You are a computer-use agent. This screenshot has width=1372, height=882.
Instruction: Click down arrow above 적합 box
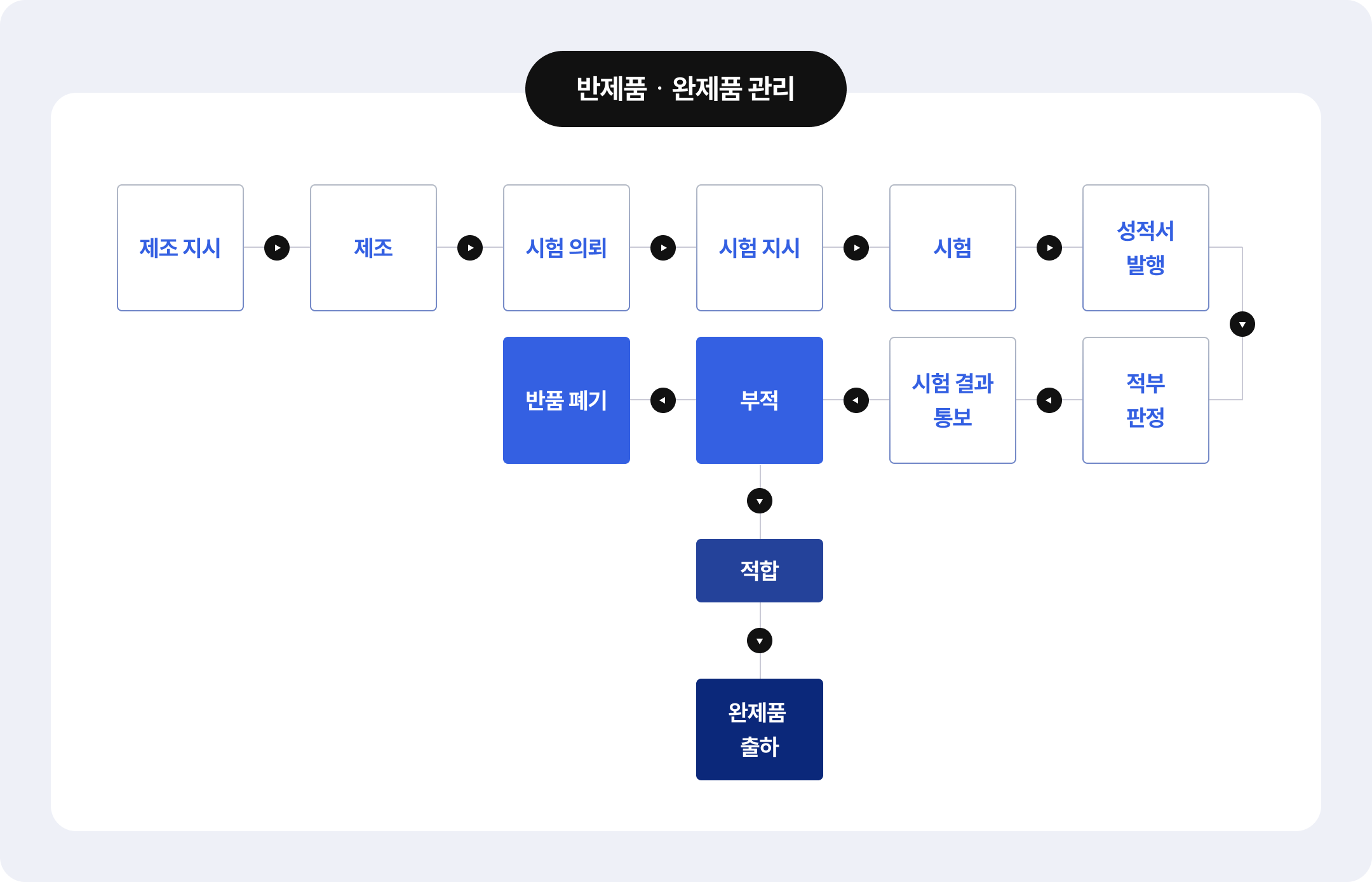pyautogui.click(x=760, y=501)
